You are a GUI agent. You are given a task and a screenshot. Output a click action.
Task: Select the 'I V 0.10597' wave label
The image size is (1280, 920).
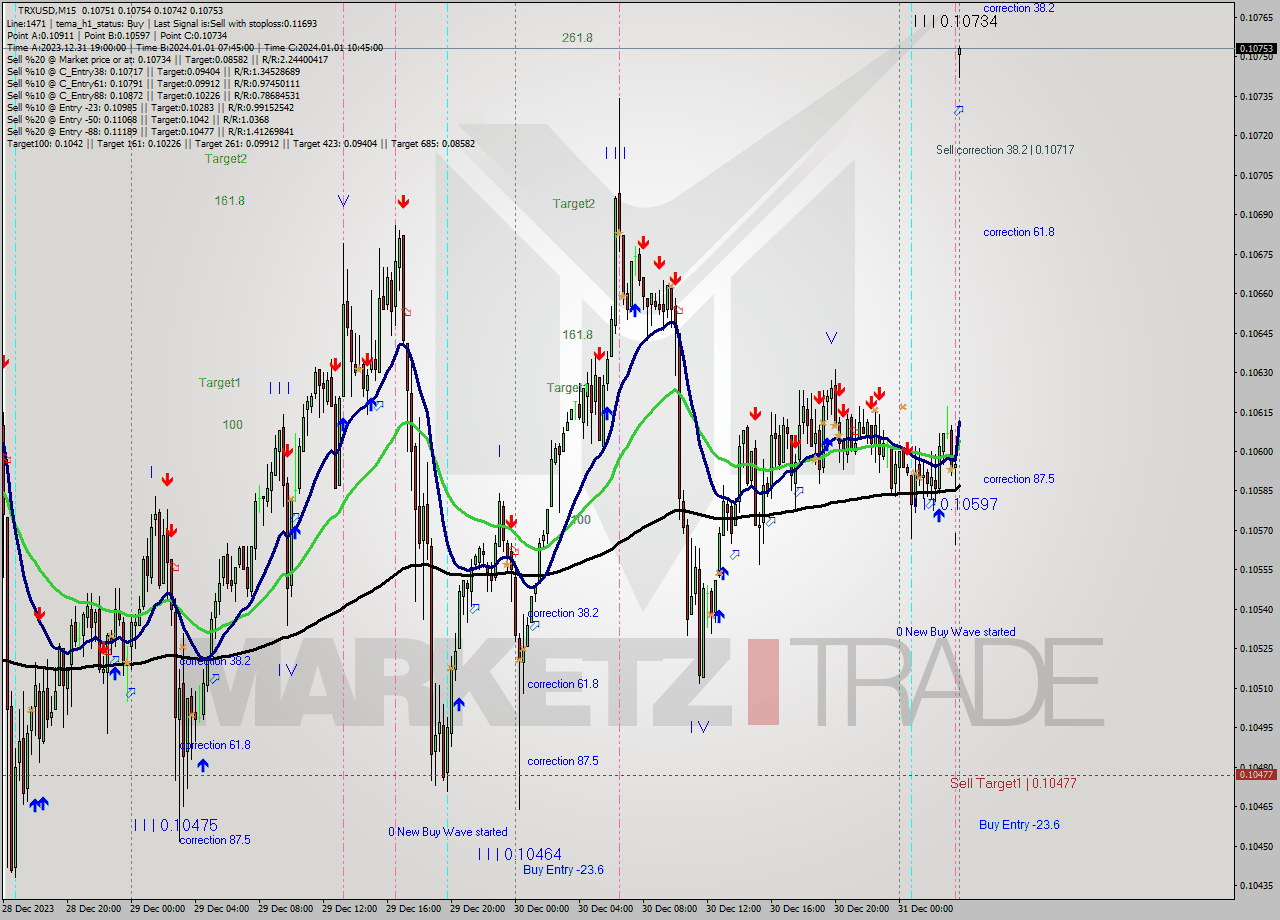pyautogui.click(x=961, y=504)
